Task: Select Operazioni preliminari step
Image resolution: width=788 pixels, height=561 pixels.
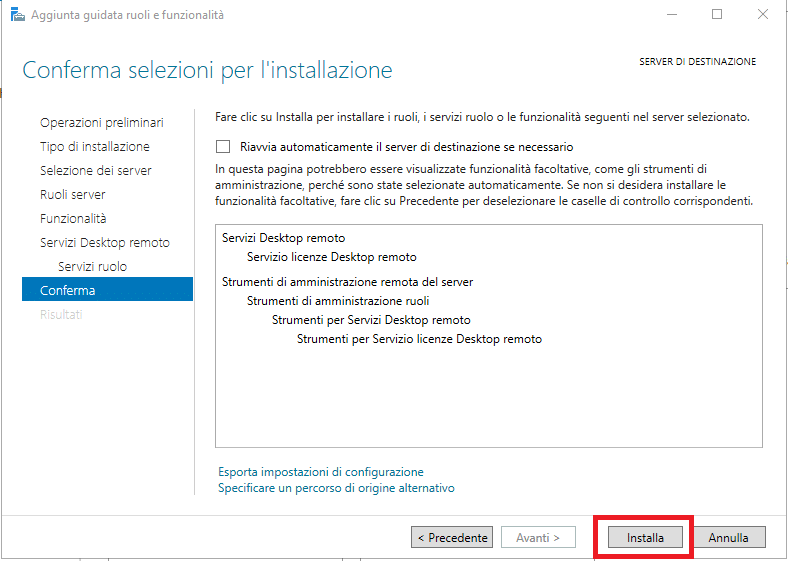Action: pyautogui.click(x=102, y=123)
